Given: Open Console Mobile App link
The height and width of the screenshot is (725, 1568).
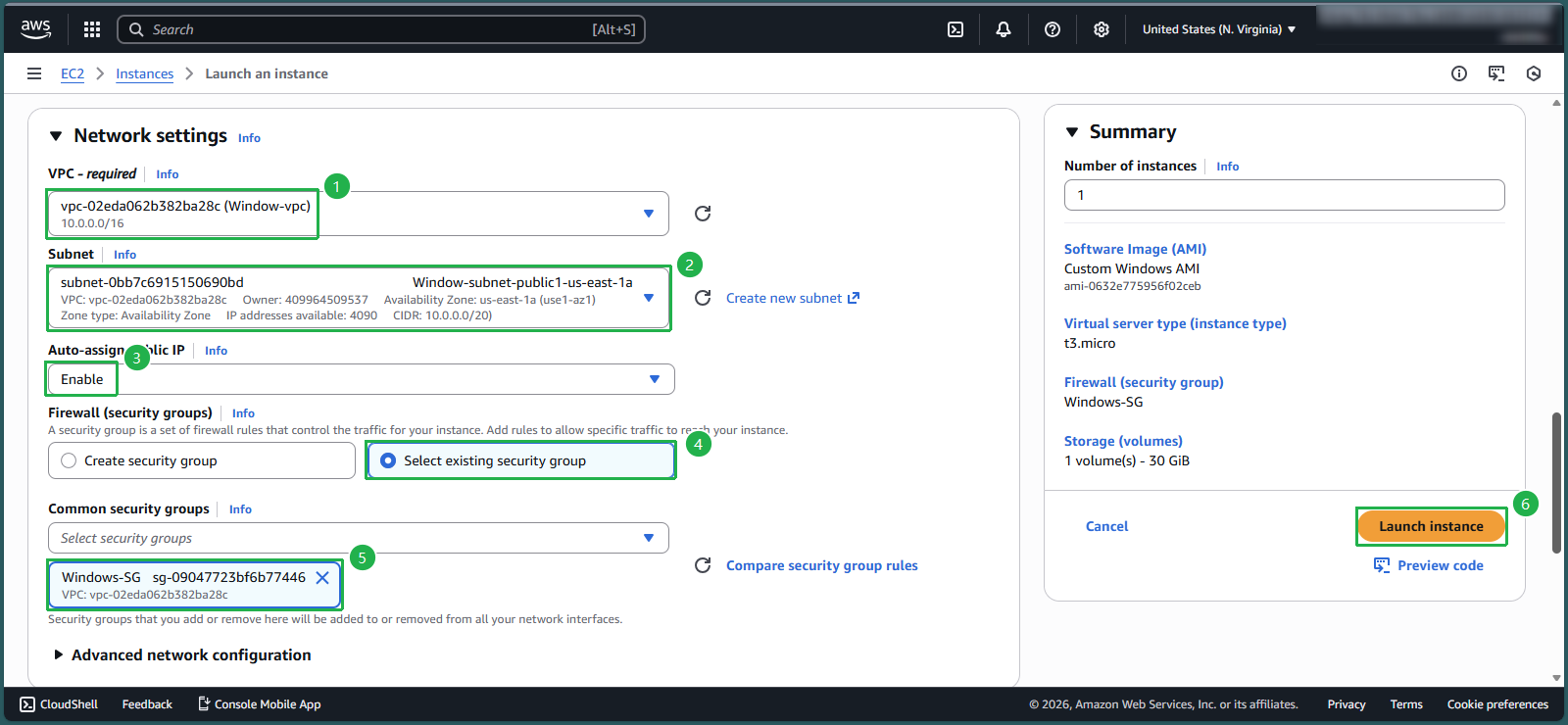Looking at the screenshot, I should [260, 704].
